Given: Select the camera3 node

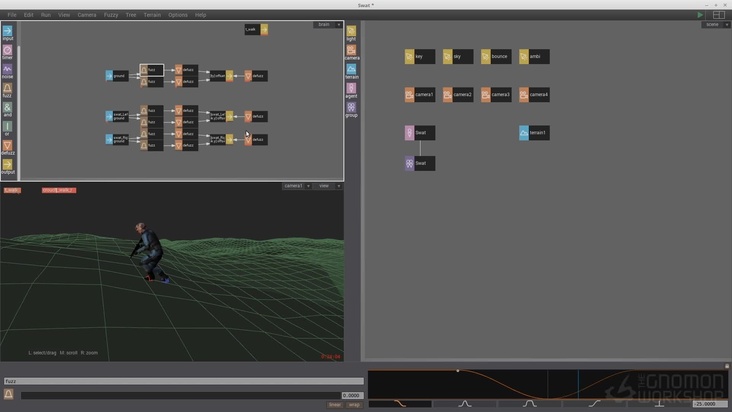Looking at the screenshot, I should click(x=496, y=94).
